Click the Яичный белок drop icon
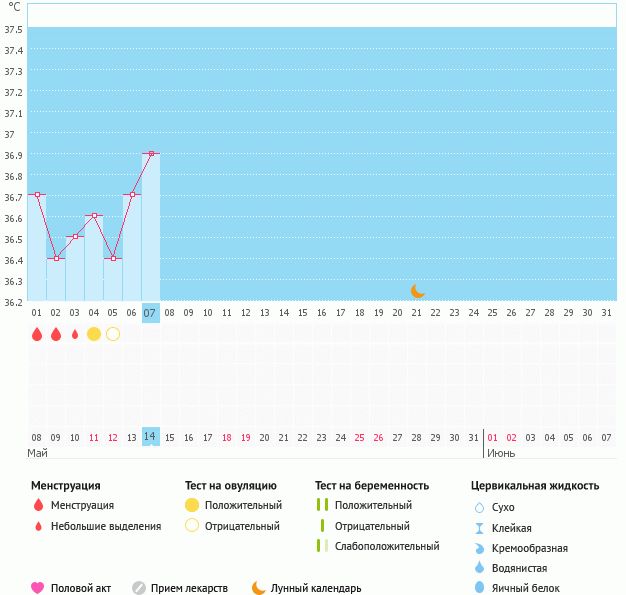Viewport: 626px width, 595px height. pos(479,588)
